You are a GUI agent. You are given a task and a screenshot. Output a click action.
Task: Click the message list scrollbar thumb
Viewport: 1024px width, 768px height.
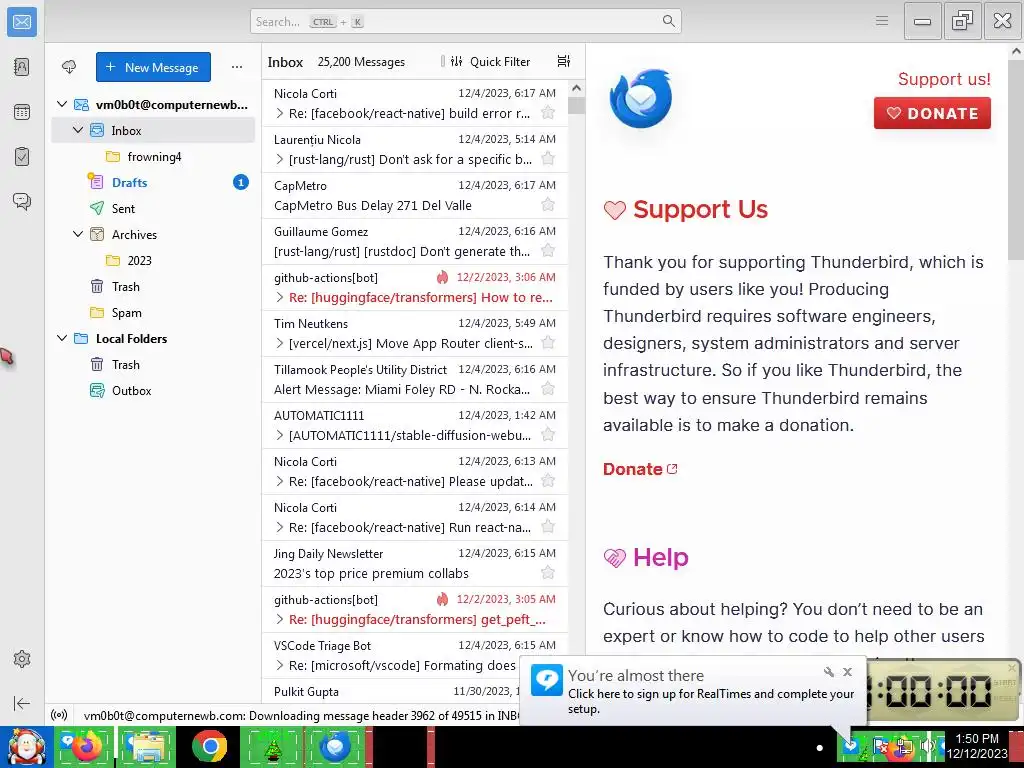pos(576,106)
